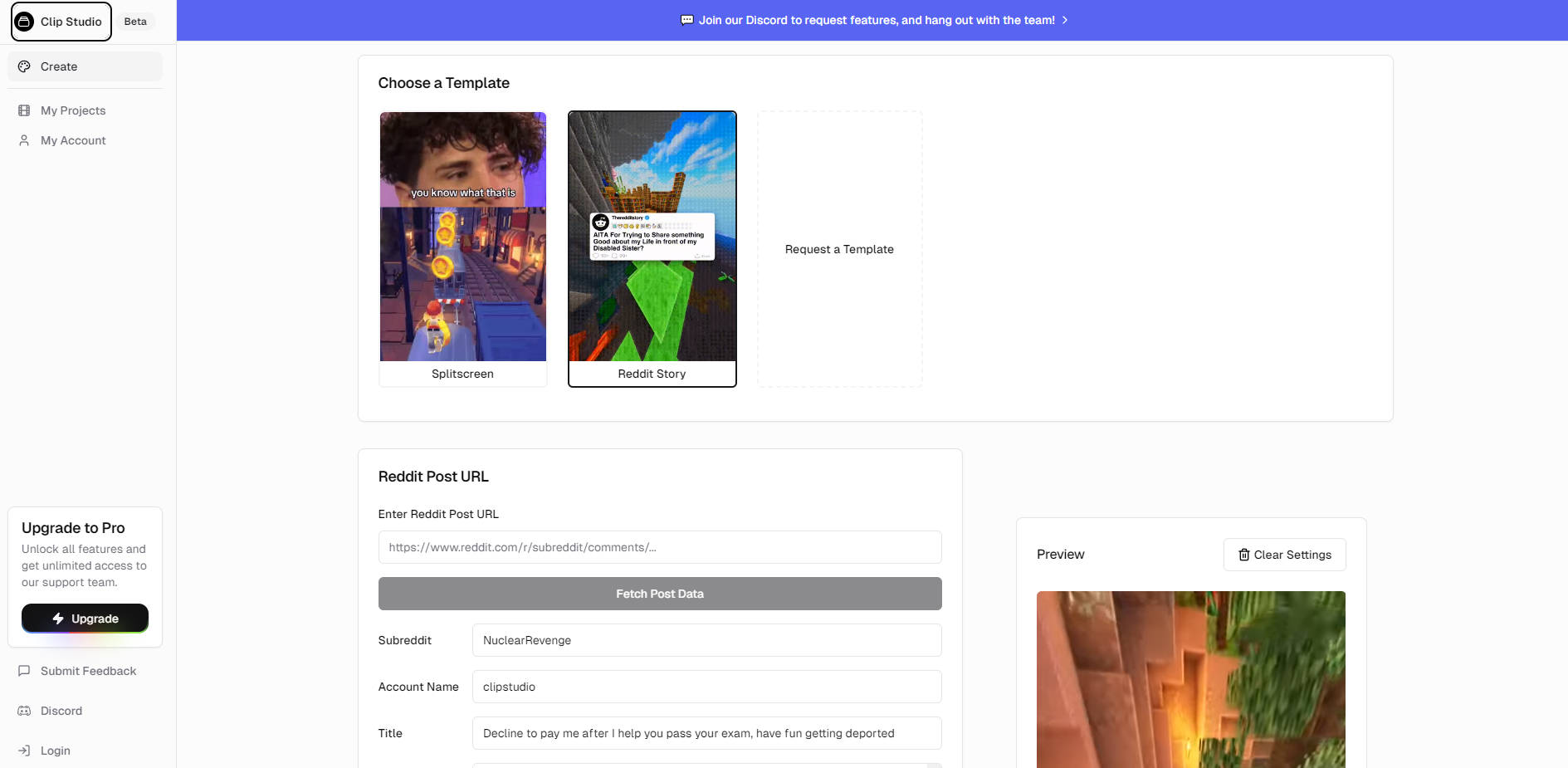Image resolution: width=1568 pixels, height=768 pixels.
Task: Click the Upgrade button
Action: 85,619
